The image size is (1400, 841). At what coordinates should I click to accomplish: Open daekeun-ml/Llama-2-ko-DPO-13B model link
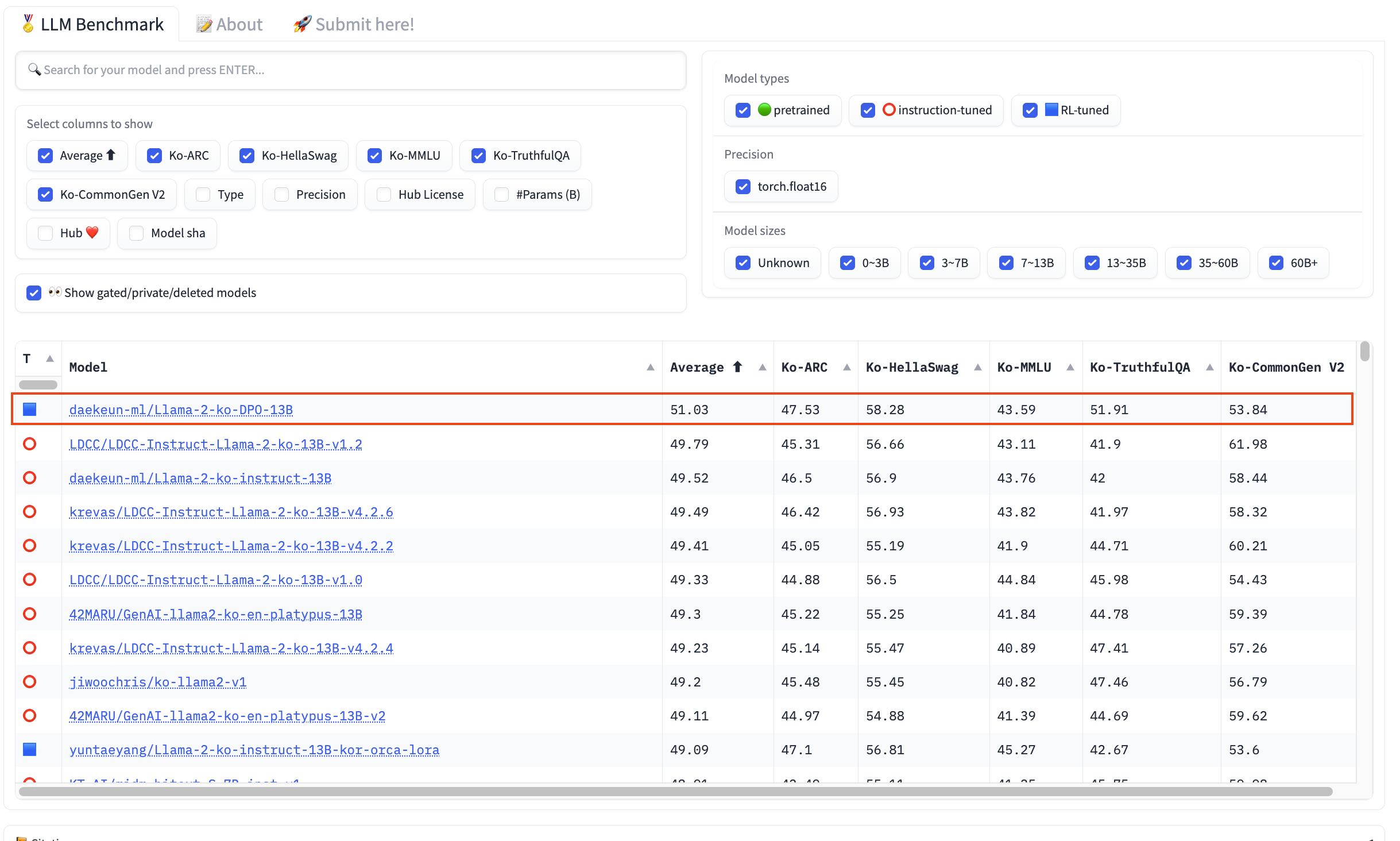click(x=181, y=410)
